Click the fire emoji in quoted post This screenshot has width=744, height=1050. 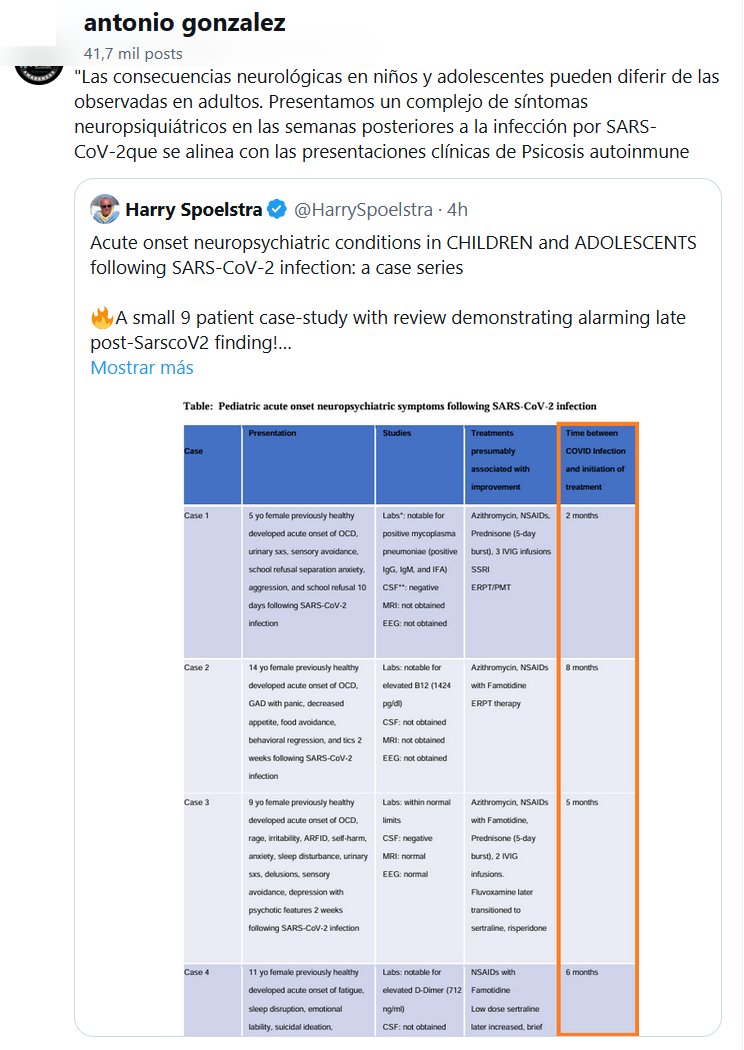102,319
